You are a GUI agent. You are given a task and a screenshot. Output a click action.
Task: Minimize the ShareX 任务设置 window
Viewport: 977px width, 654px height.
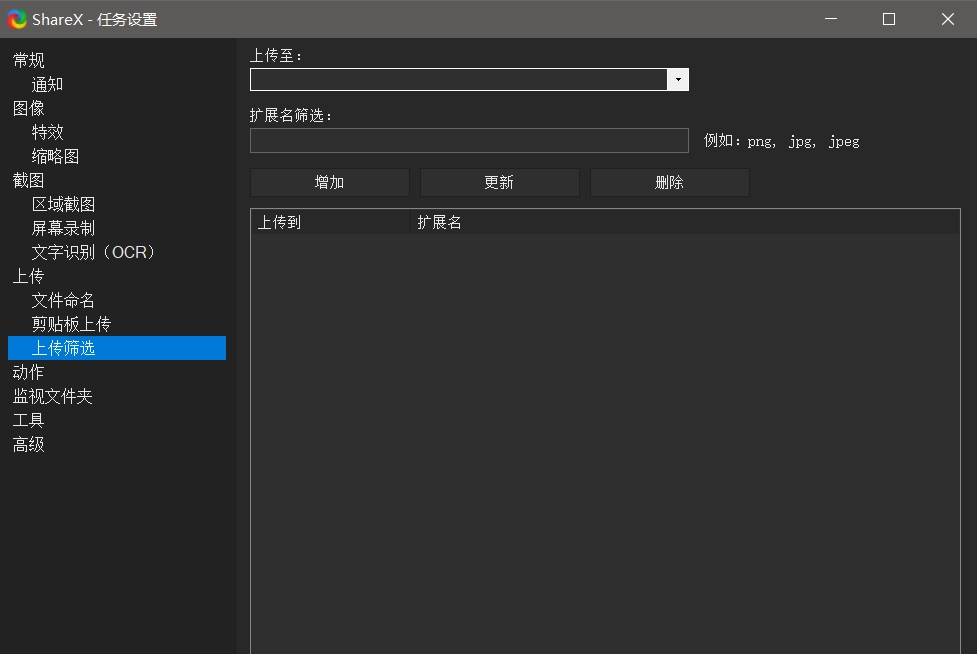click(x=831, y=19)
